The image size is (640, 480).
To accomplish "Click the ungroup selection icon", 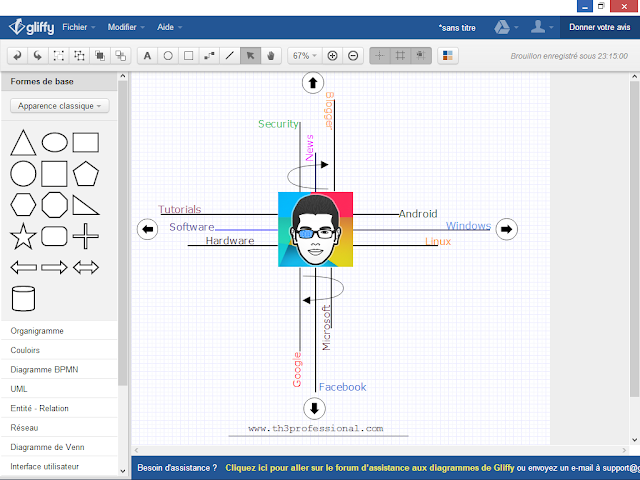I will (79, 56).
